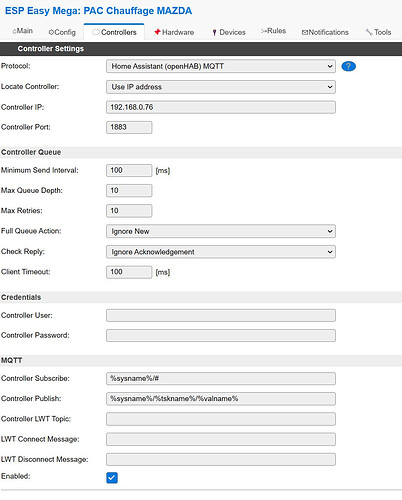The width and height of the screenshot is (402, 500).
Task: Click the Controller Subscribe field
Action: pos(221,379)
